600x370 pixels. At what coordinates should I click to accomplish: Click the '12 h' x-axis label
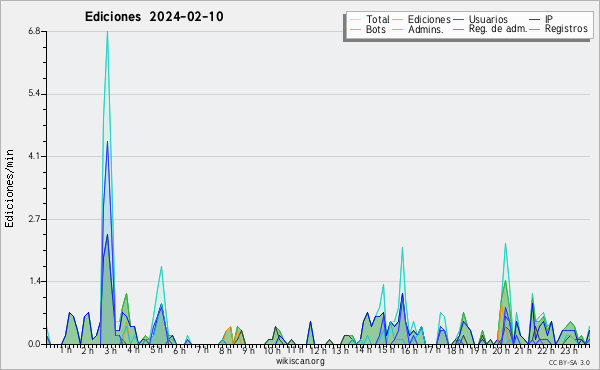(x=318, y=351)
